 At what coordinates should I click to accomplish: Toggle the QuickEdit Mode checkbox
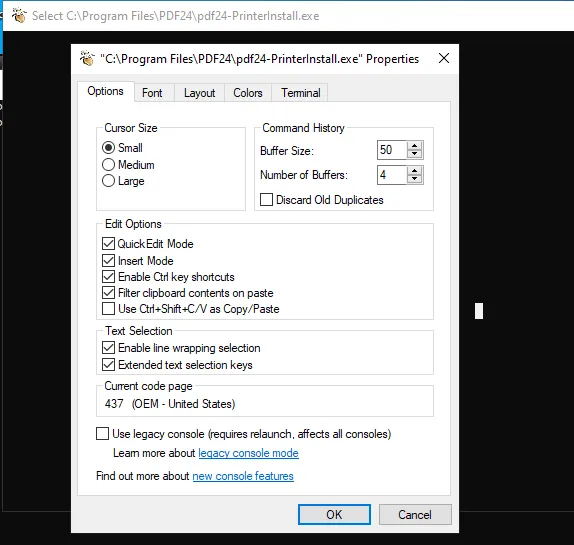(108, 244)
